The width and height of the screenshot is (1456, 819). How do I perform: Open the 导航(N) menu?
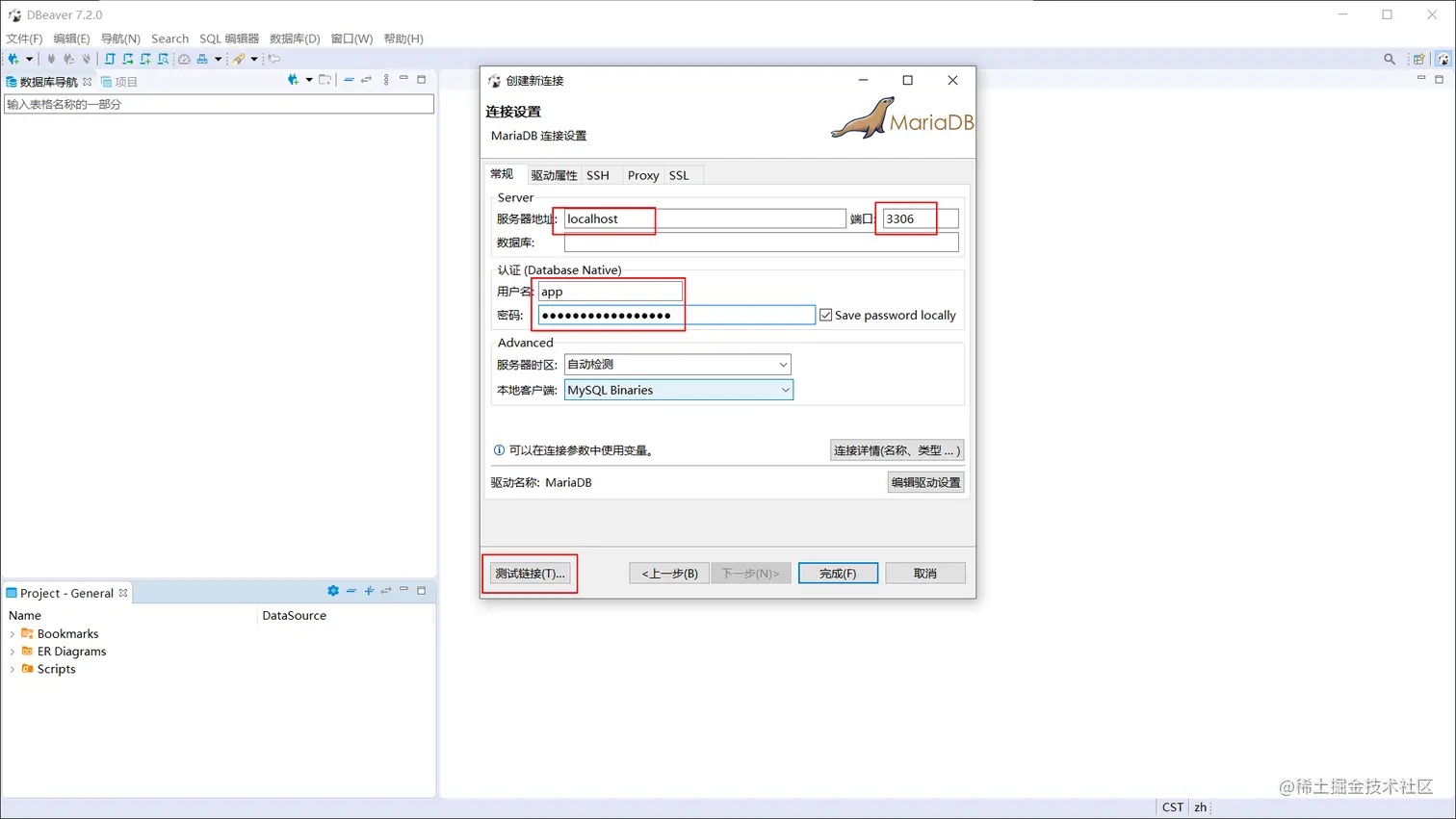coord(120,38)
